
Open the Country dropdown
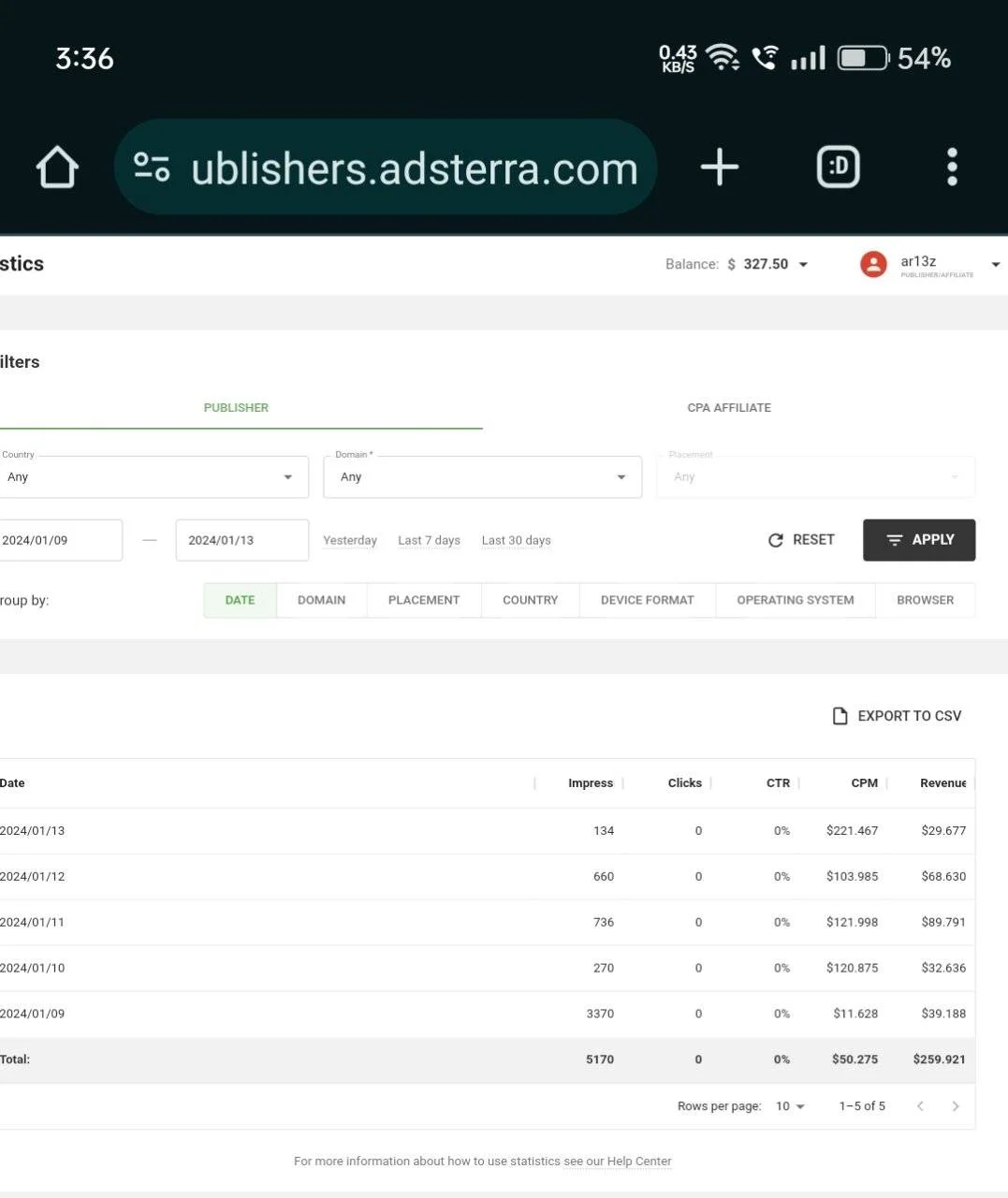point(153,477)
